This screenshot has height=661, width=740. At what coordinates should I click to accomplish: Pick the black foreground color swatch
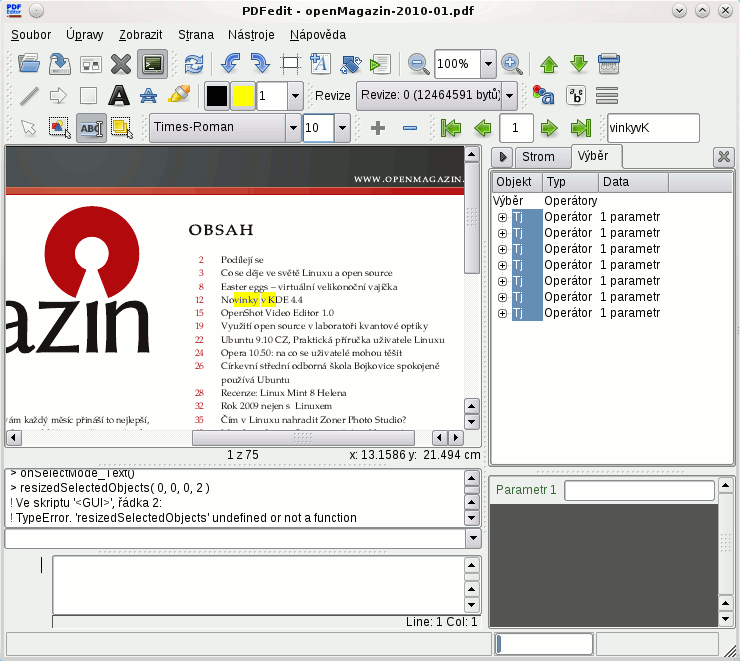coord(217,96)
